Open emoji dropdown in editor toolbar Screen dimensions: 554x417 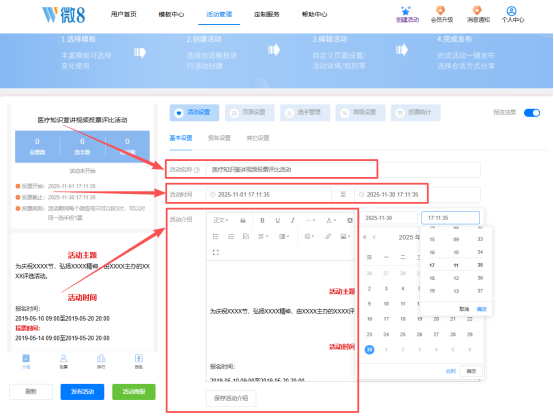point(309,236)
